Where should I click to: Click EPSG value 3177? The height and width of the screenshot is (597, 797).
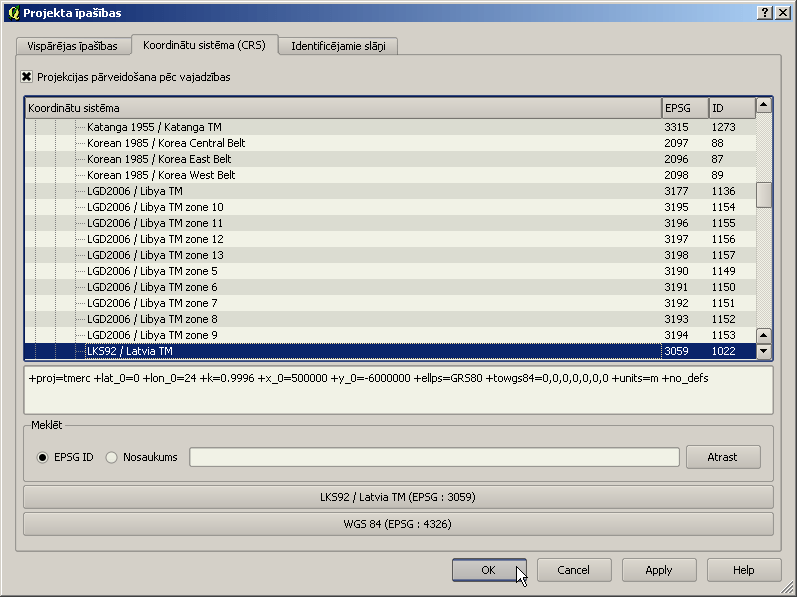[676, 191]
